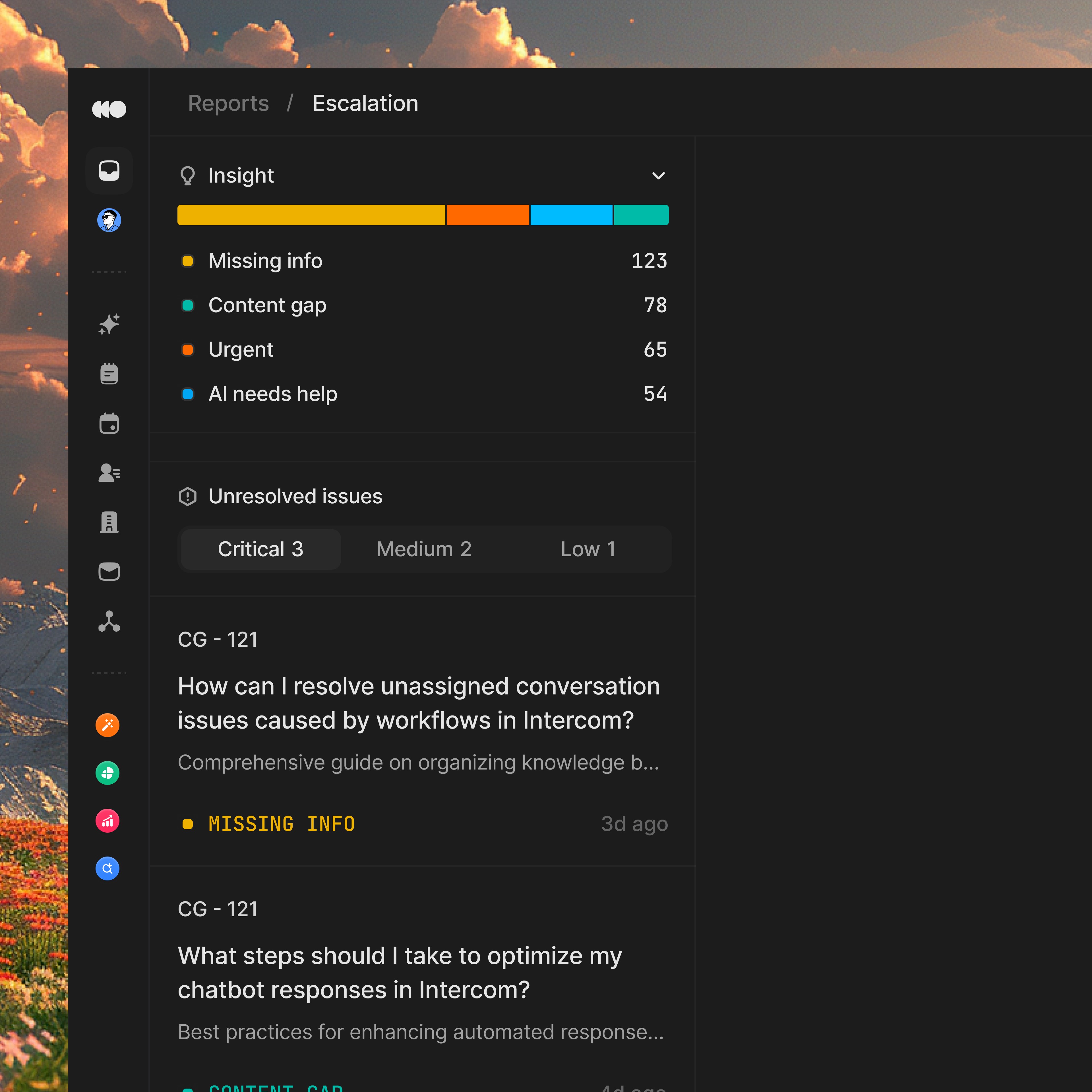Open the inbox icon in sidebar
Viewport: 1092px width, 1092px height.
coord(109,171)
